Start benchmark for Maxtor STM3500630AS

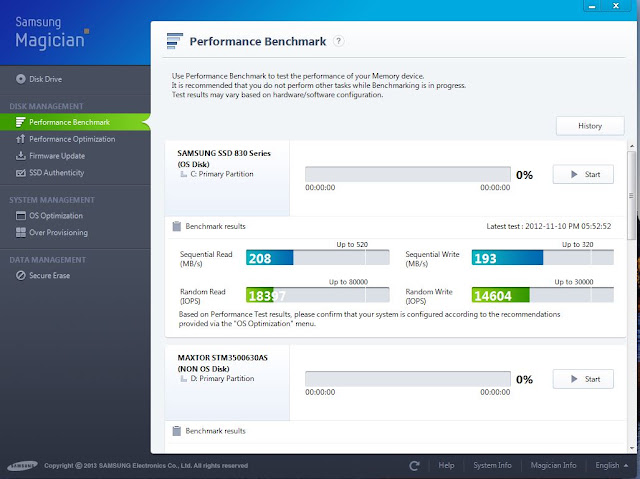click(583, 379)
